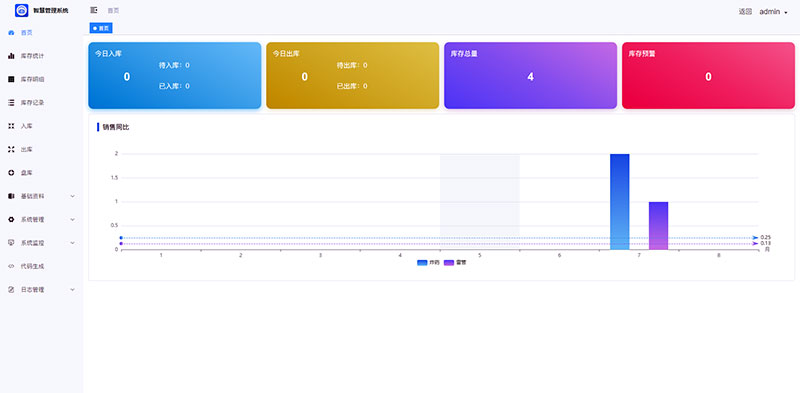The width and height of the screenshot is (800, 393).
Task: Click the 待入库: 0 text
Action: coord(174,65)
